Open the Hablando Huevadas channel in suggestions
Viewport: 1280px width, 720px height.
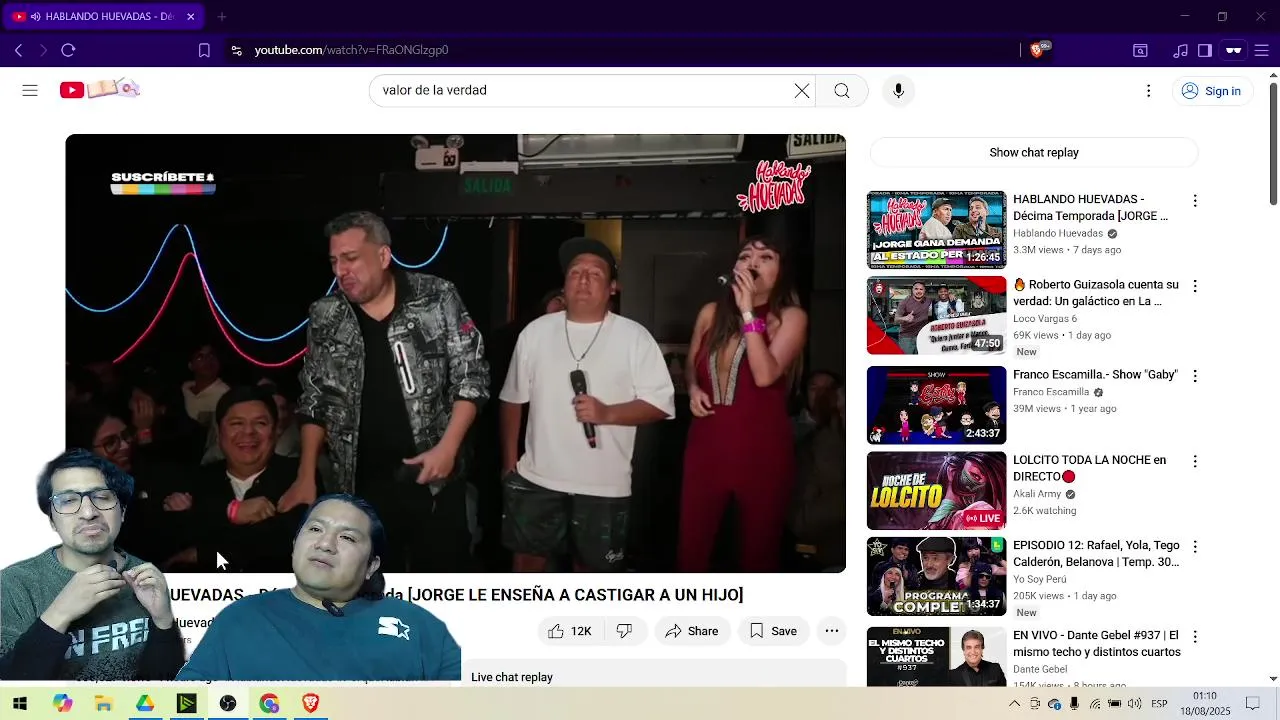coord(1058,233)
